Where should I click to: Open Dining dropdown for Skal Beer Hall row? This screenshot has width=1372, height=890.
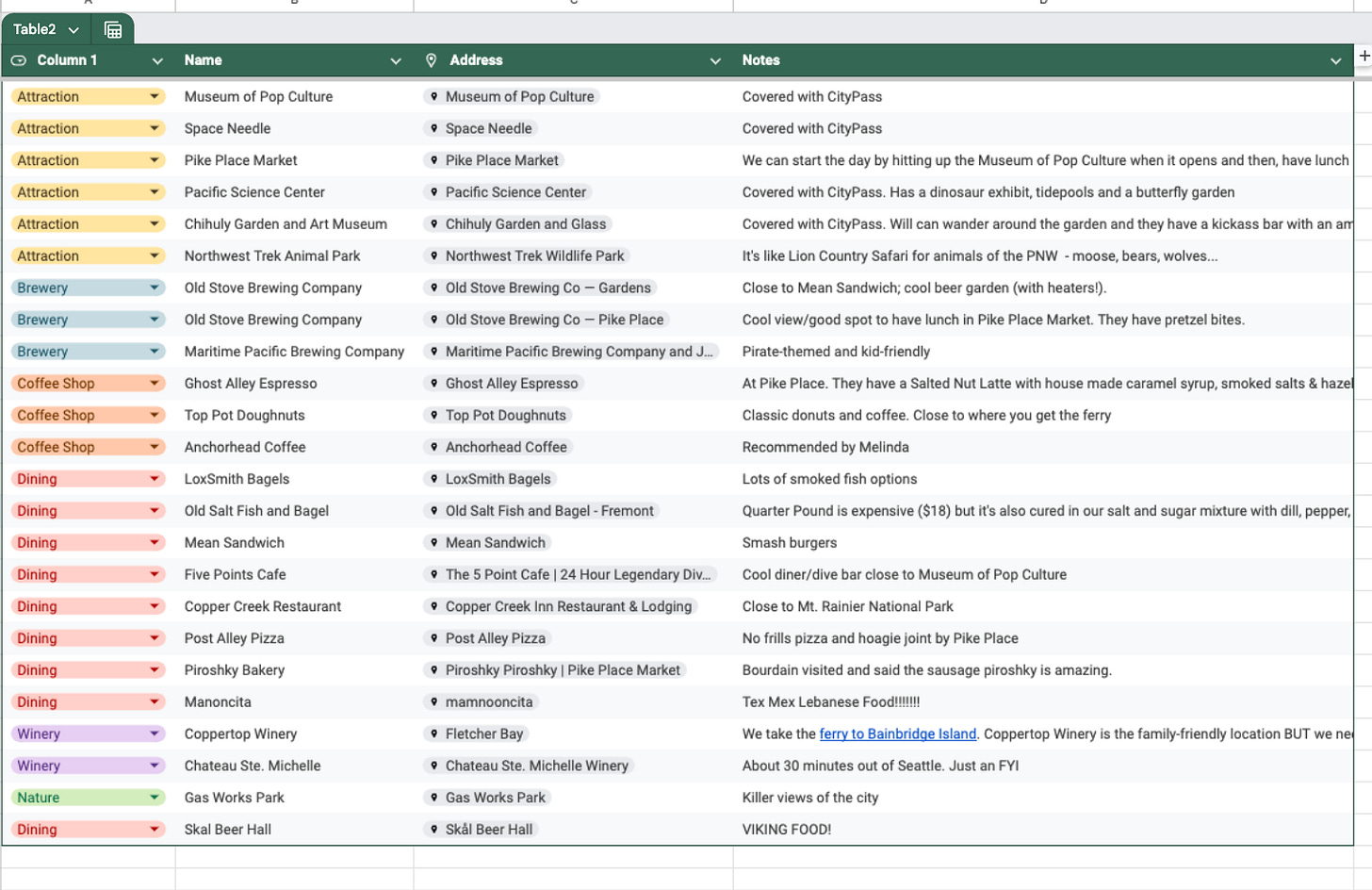[155, 830]
